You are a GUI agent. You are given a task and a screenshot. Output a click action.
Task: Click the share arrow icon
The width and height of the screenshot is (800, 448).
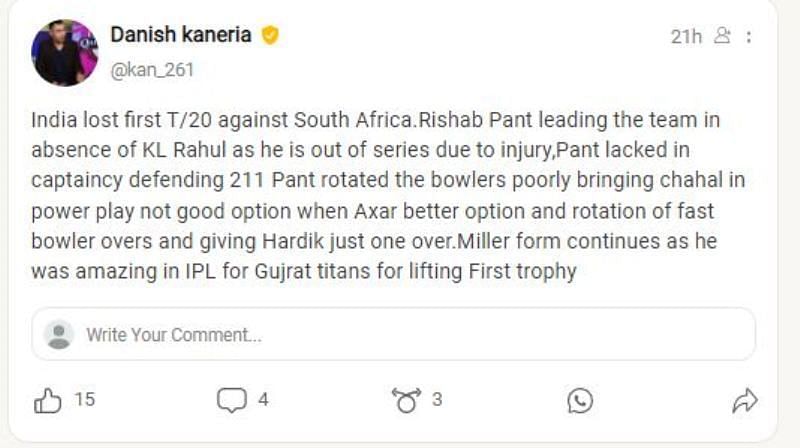pyautogui.click(x=744, y=401)
